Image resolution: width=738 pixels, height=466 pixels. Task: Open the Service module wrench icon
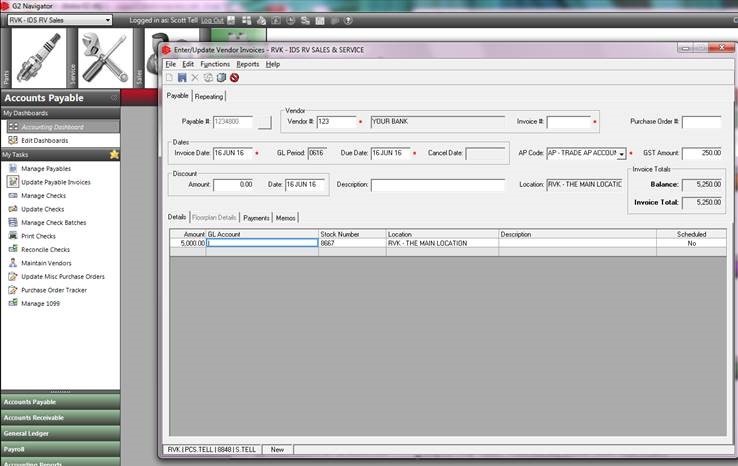(105, 58)
